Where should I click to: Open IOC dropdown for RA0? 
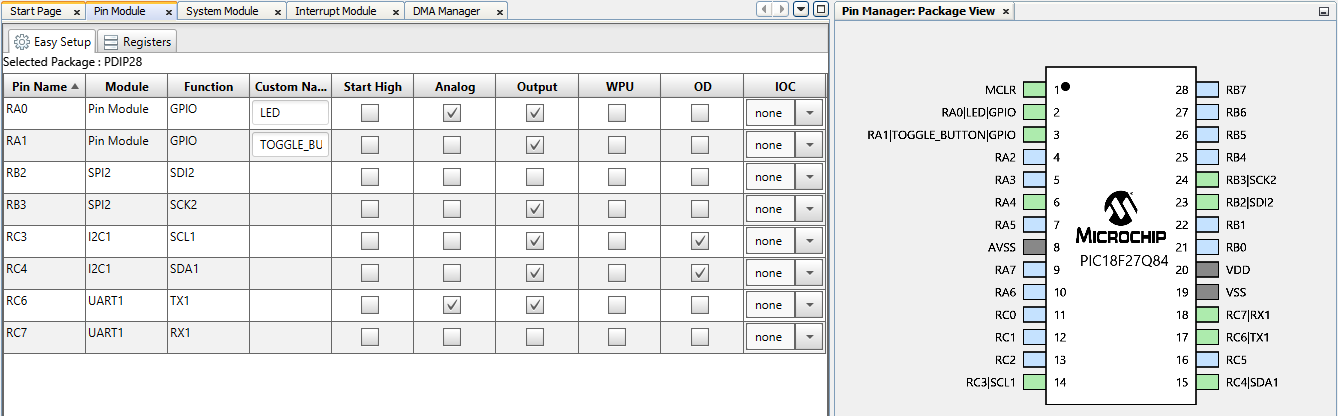pyautogui.click(x=809, y=113)
